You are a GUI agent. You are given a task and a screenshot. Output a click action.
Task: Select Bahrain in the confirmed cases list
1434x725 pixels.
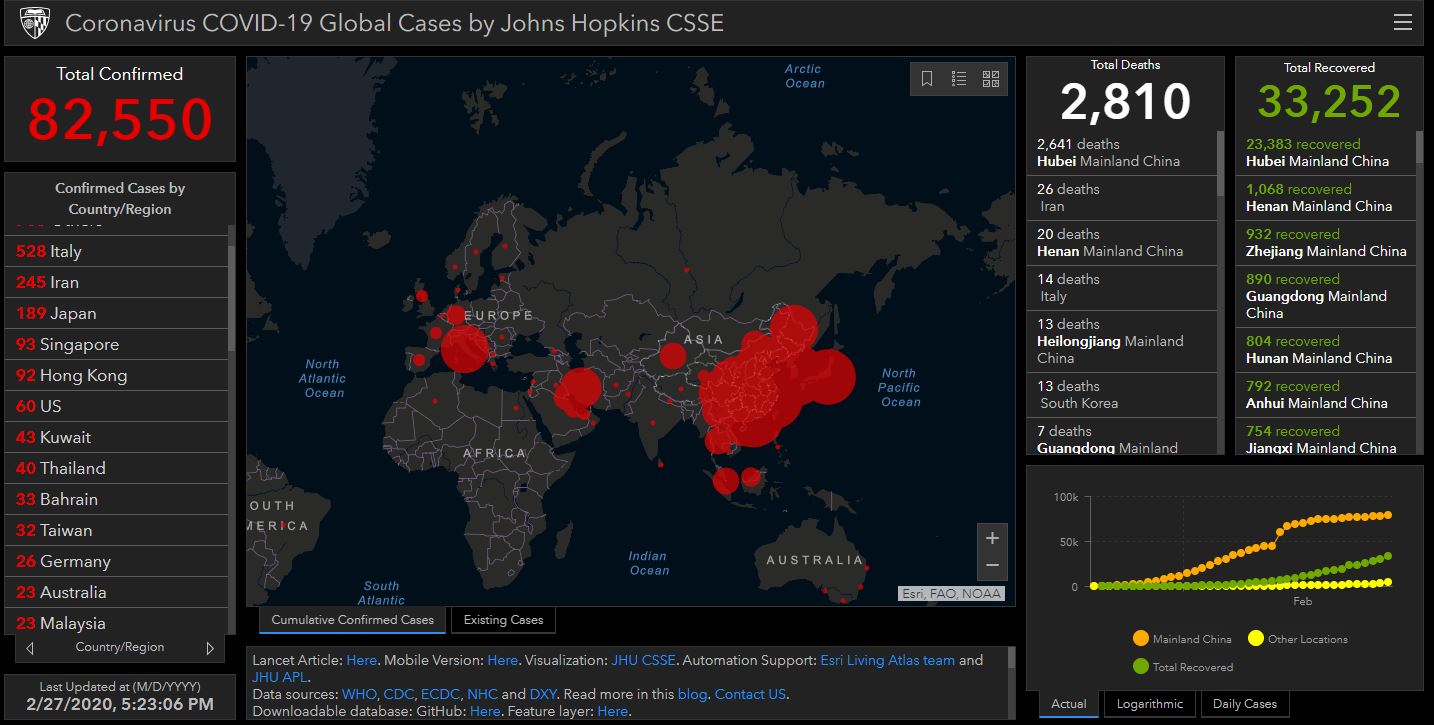(117, 499)
